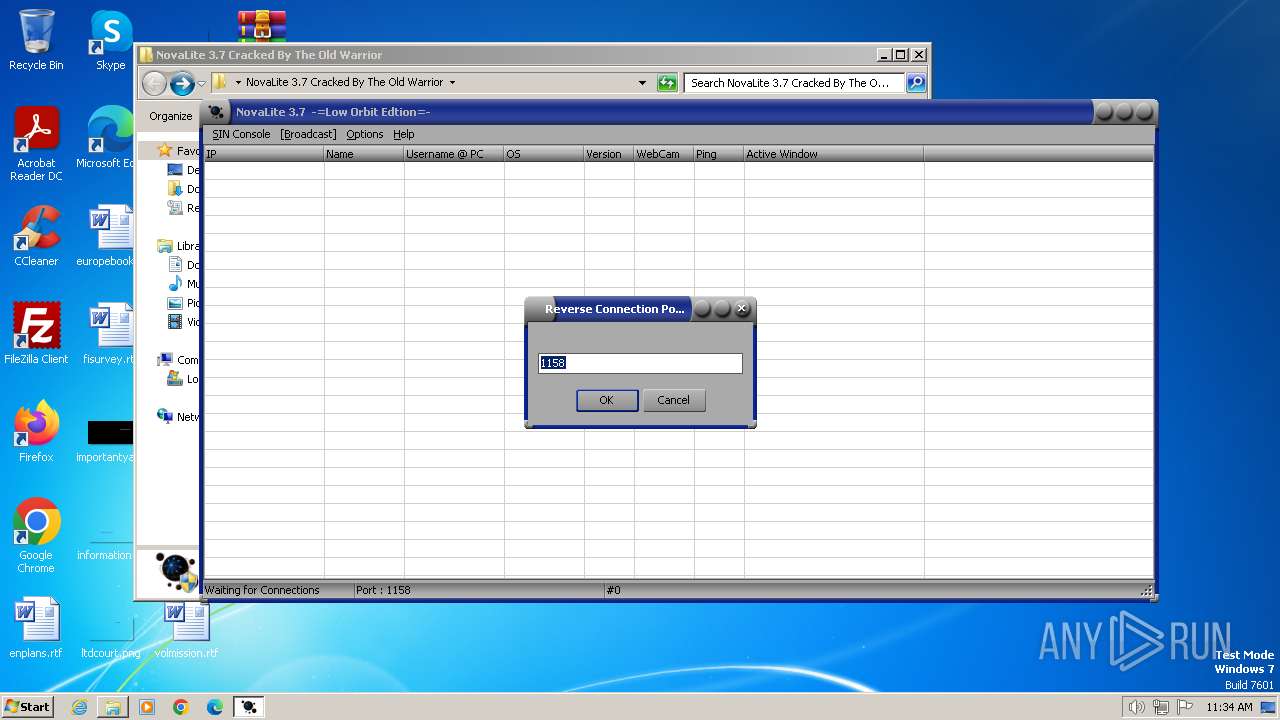The height and width of the screenshot is (720, 1280).
Task: Click the Explorer back navigation arrow
Action: (x=154, y=83)
